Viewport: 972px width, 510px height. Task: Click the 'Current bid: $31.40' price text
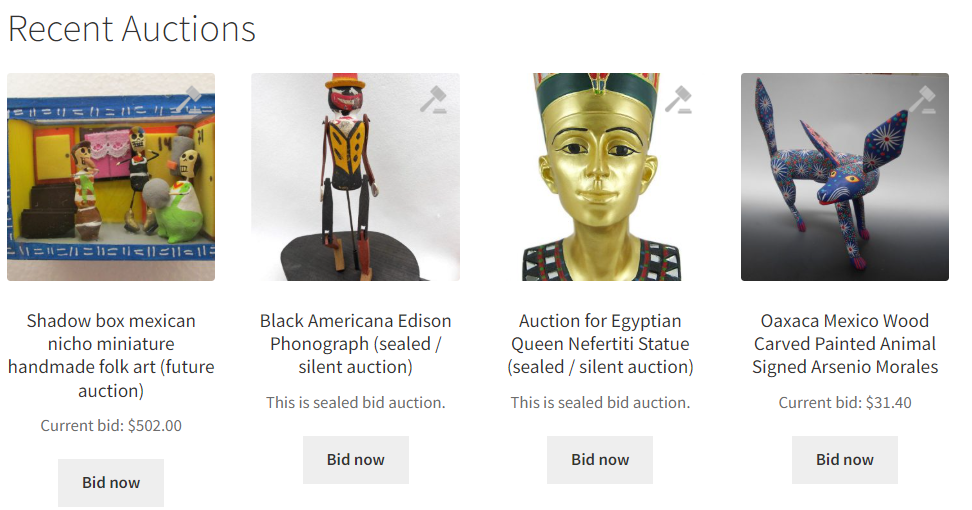pos(845,403)
